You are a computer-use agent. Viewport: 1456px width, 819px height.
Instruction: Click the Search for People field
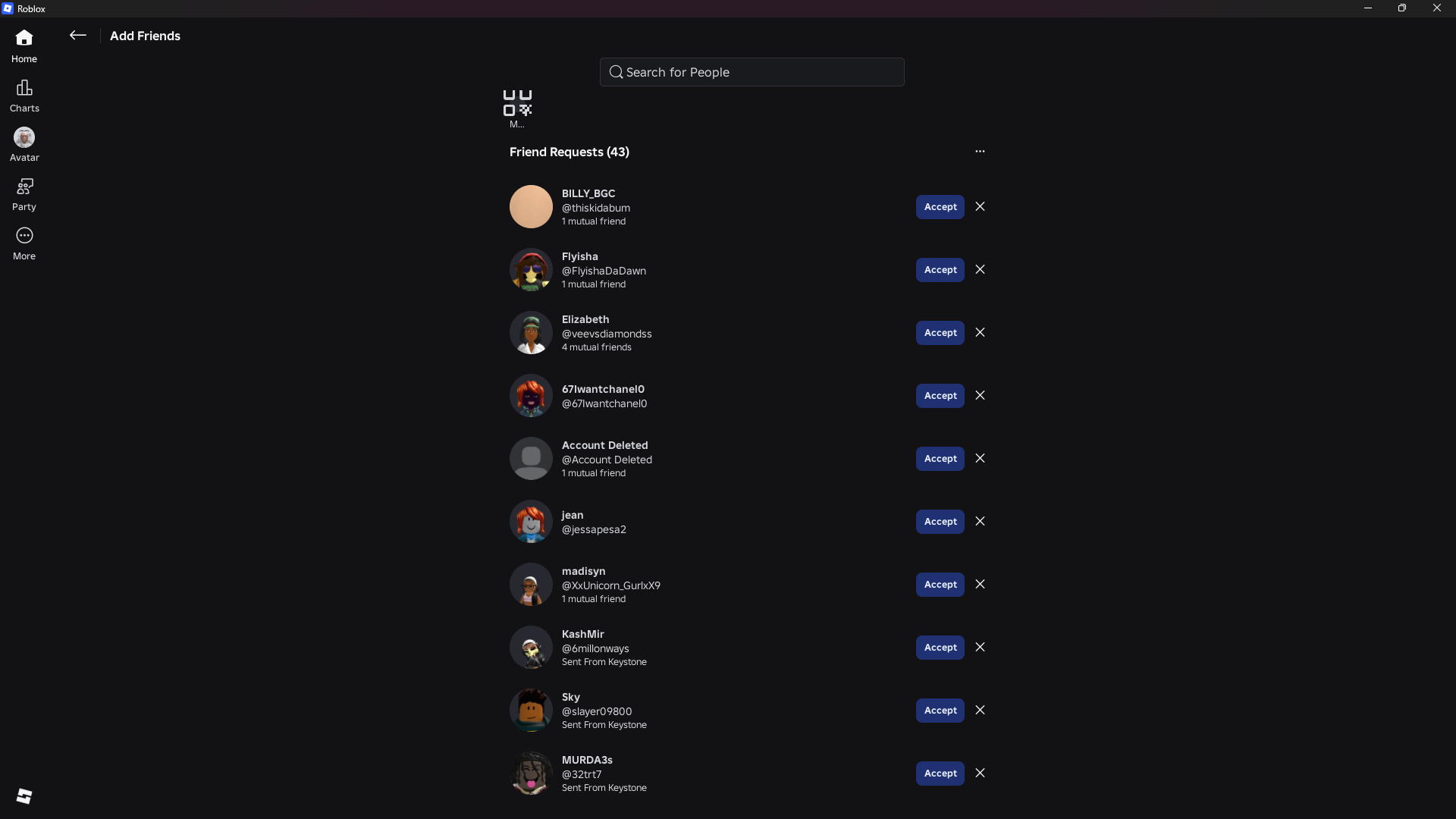tap(752, 72)
